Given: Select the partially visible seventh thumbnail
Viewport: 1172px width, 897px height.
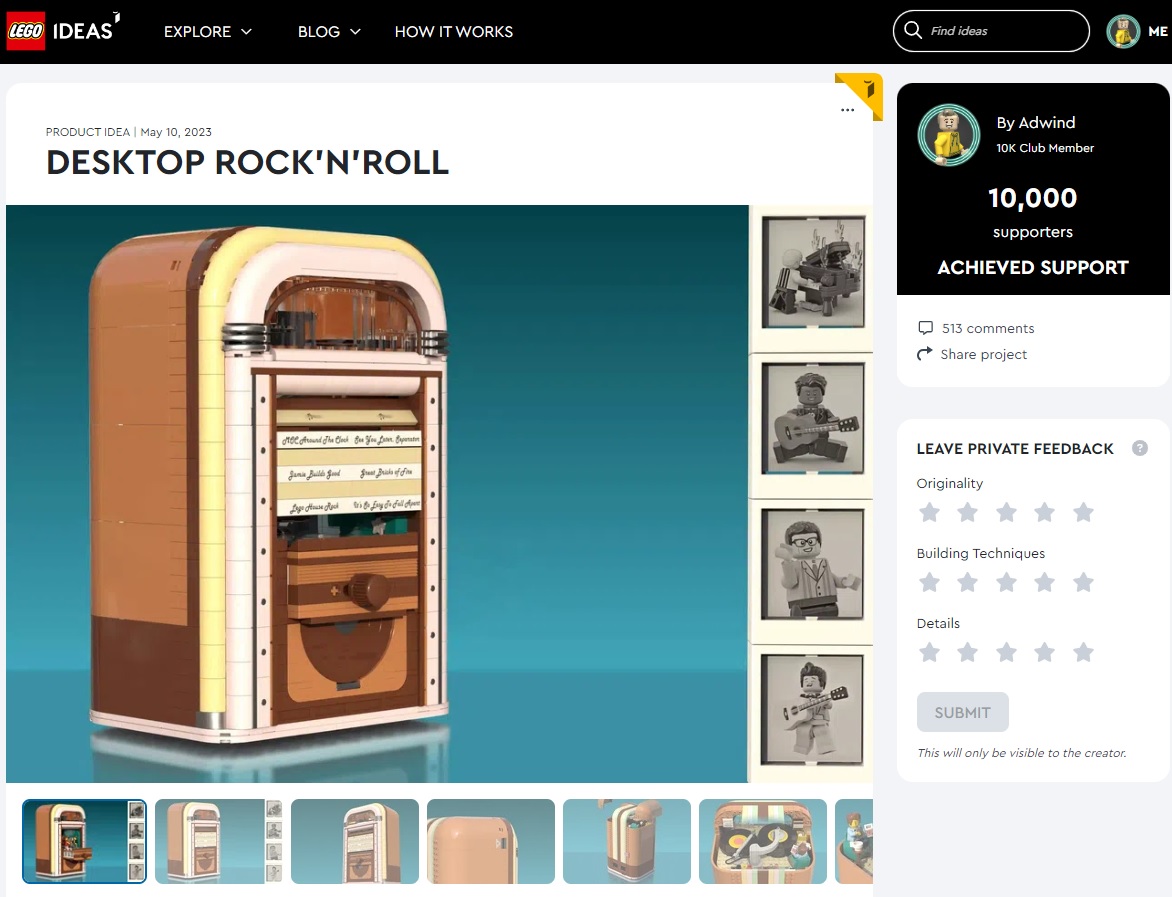Looking at the screenshot, I should click(x=854, y=841).
